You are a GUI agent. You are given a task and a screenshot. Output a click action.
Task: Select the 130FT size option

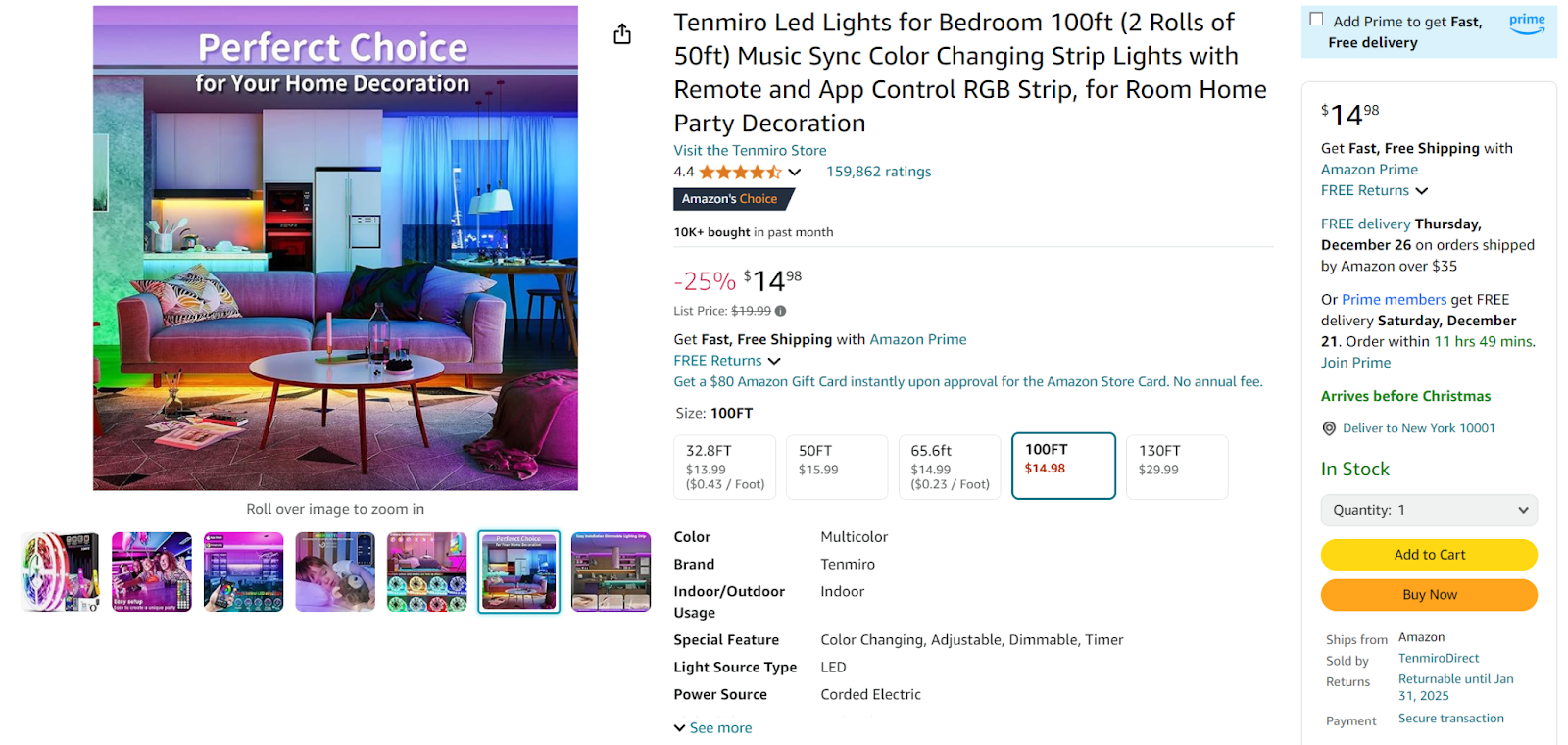pos(1176,467)
